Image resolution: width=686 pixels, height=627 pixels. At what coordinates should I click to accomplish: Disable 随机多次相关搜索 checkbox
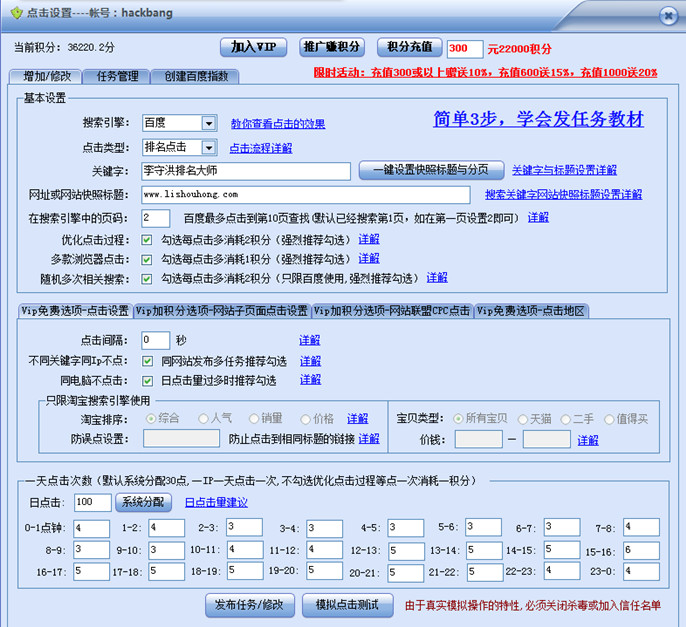coord(147,278)
